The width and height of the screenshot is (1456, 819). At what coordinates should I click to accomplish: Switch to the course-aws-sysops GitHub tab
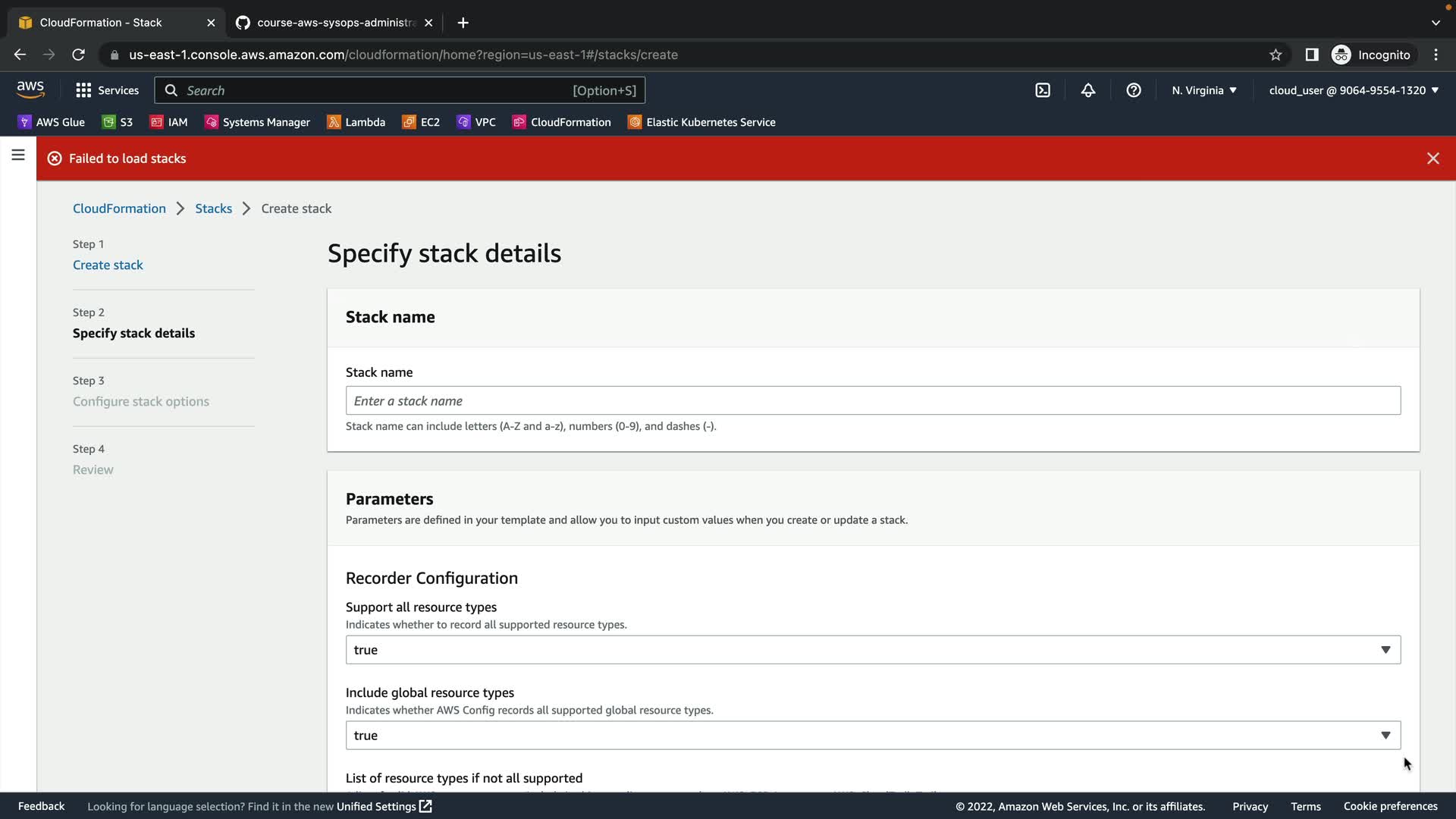[x=334, y=23]
